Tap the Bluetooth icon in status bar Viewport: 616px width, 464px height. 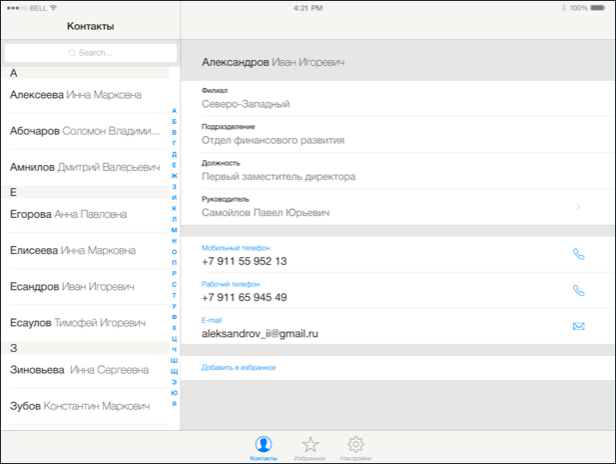click(x=563, y=8)
